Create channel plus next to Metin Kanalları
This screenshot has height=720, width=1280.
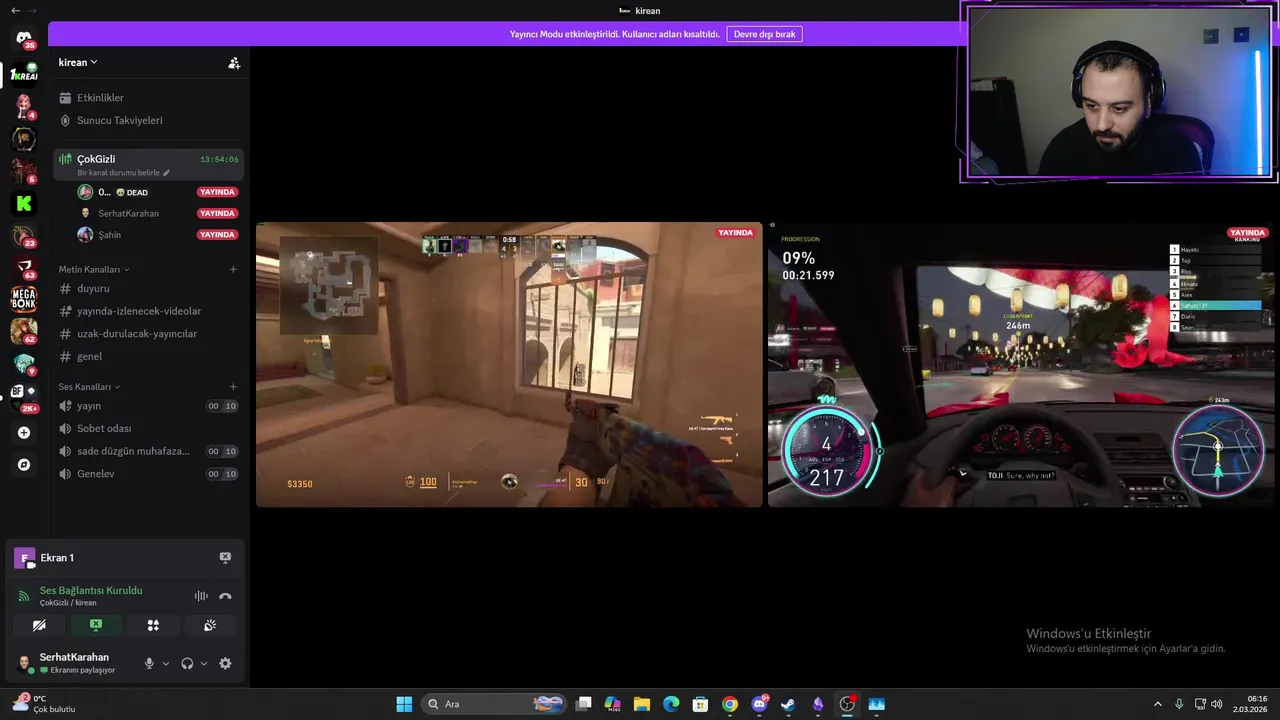pyautogui.click(x=233, y=269)
